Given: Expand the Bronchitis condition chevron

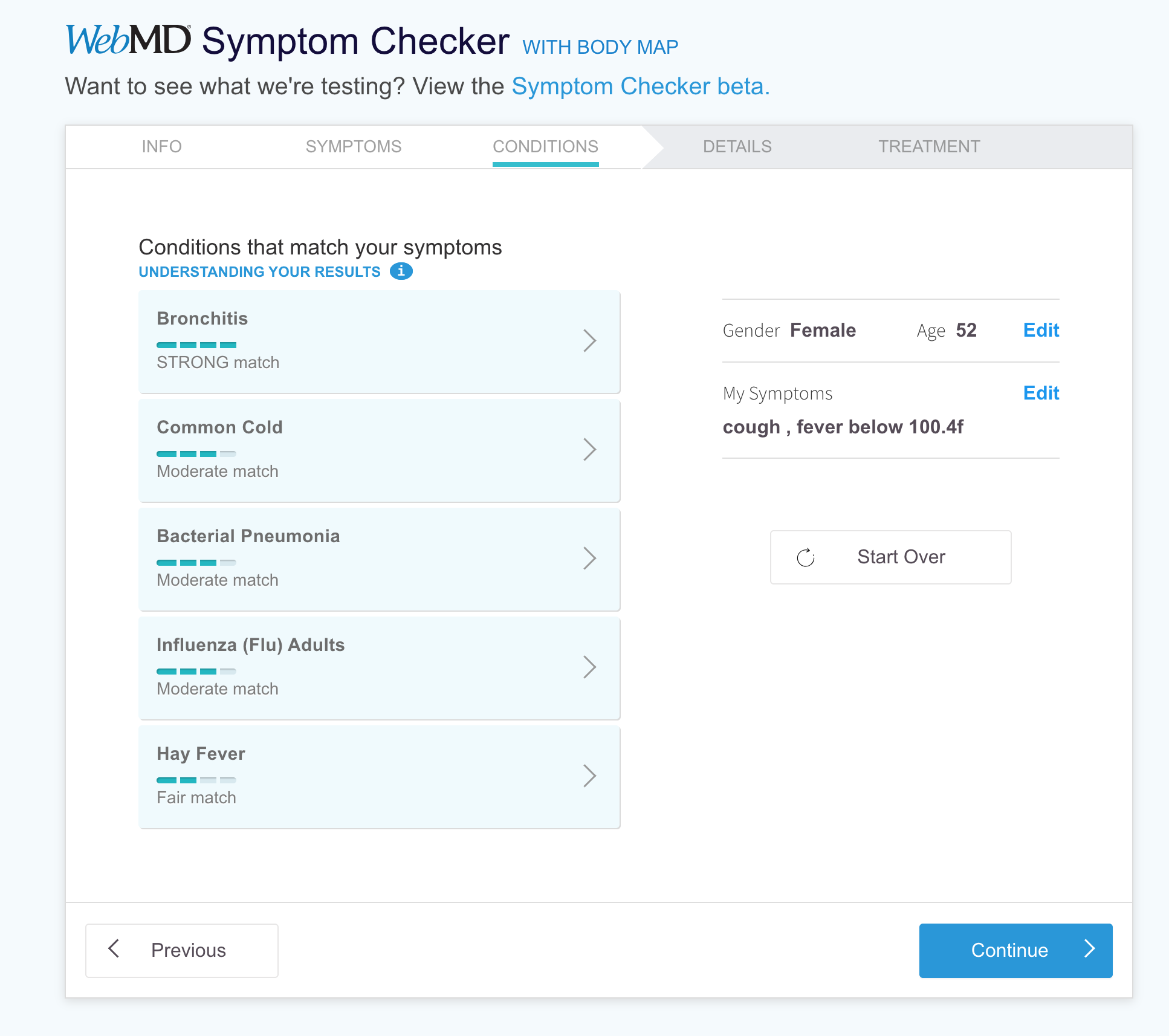Looking at the screenshot, I should click(590, 341).
